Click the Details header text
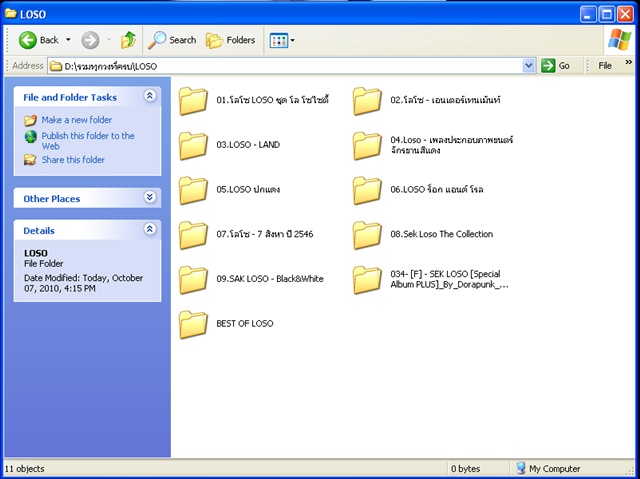 coord(39,231)
